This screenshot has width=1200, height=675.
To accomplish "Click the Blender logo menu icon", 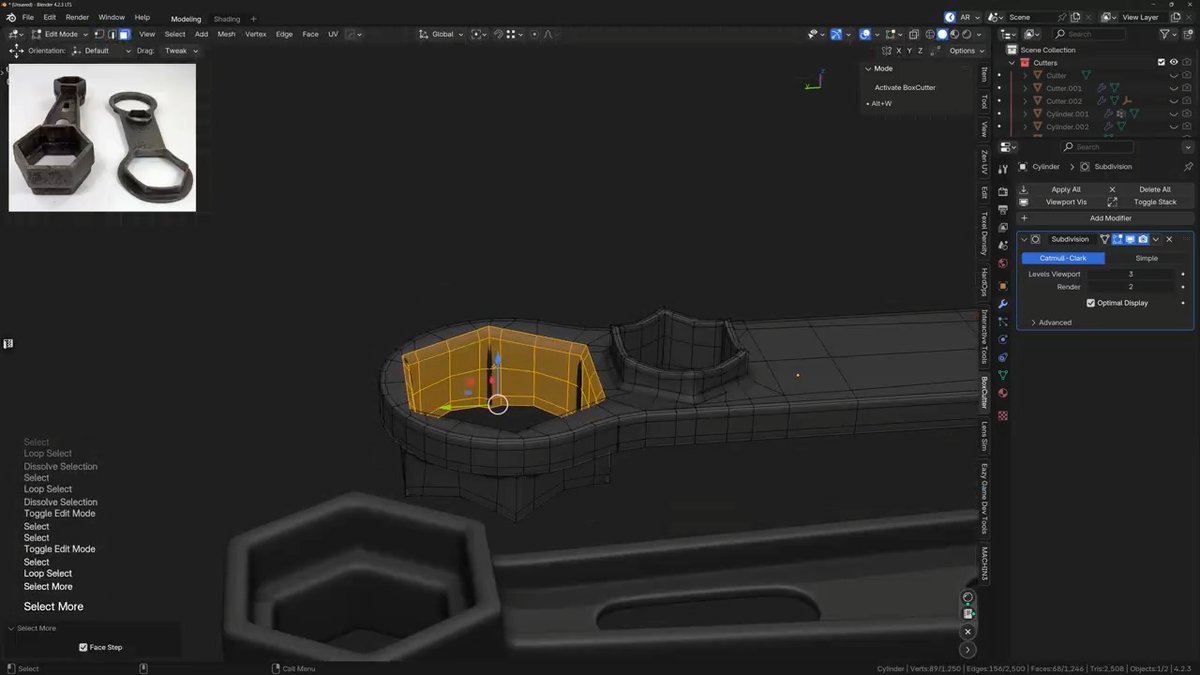I will 10,17.
